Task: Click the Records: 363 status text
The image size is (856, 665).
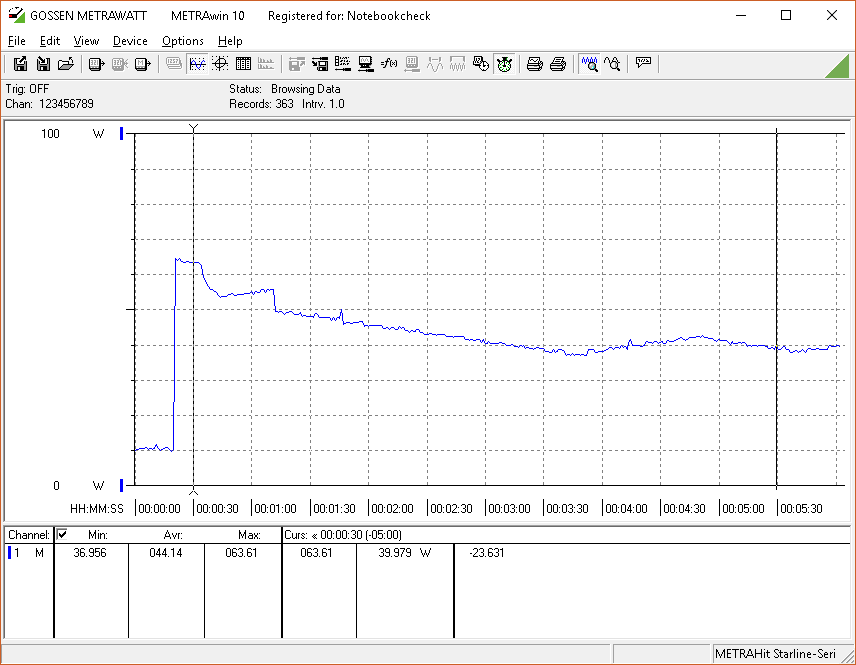Action: (x=261, y=104)
